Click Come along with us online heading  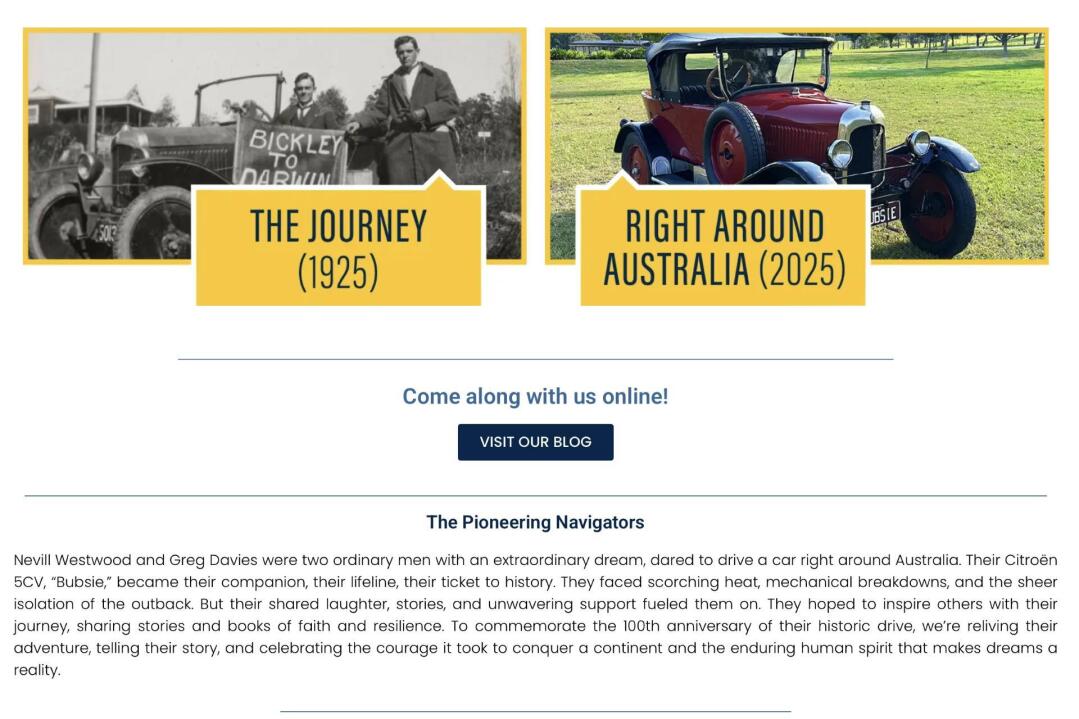click(x=535, y=396)
